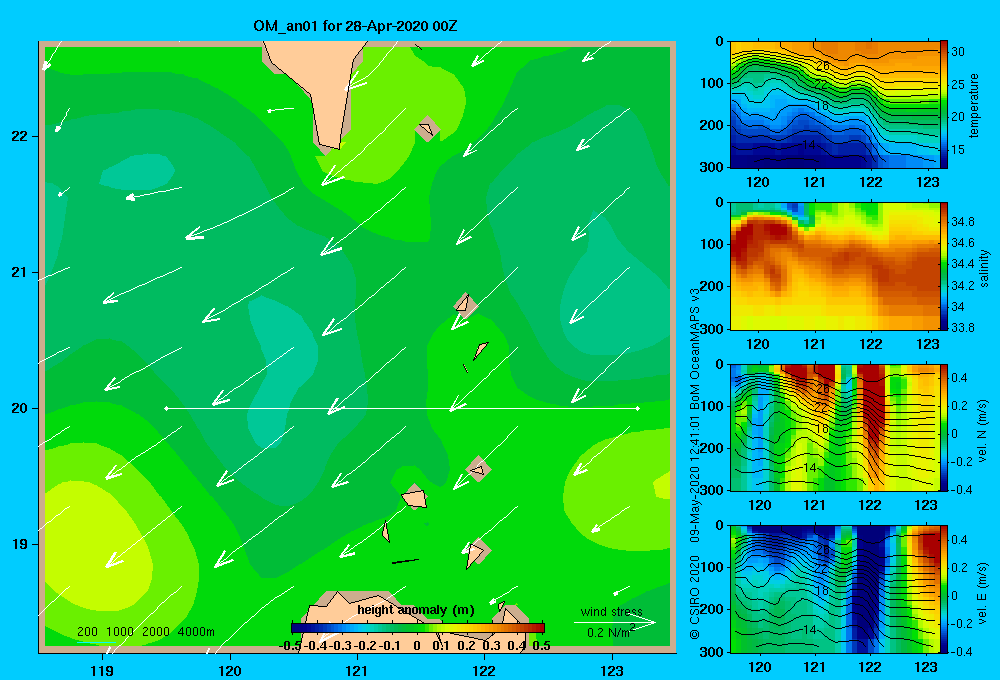Click the "18" contour label in the vel. N plot
The height and width of the screenshot is (680, 1000).
(823, 429)
